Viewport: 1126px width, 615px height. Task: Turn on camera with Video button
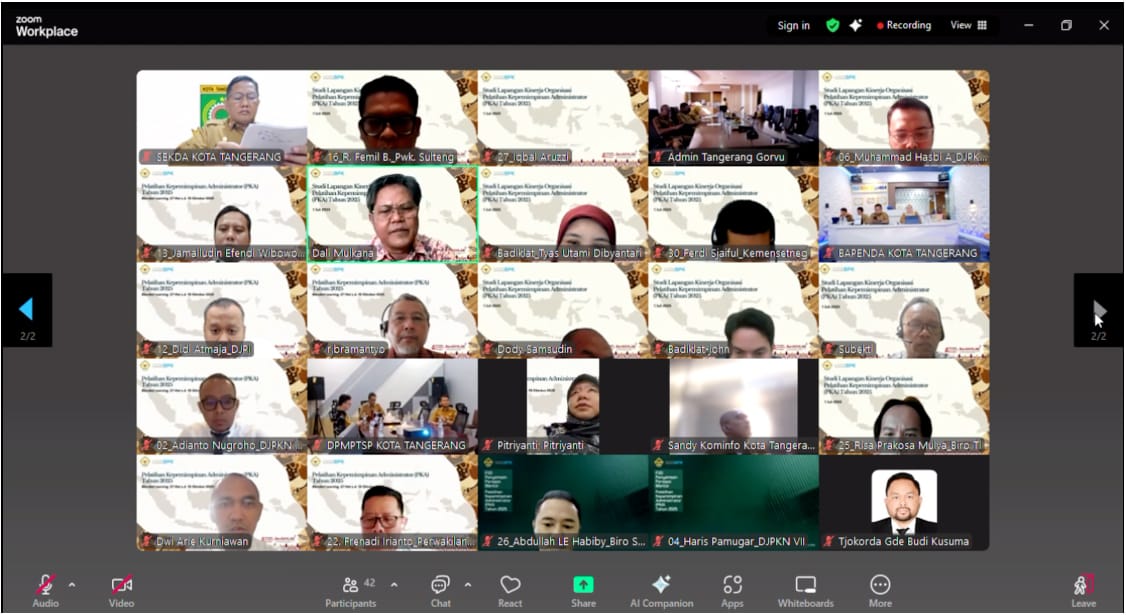click(x=121, y=587)
